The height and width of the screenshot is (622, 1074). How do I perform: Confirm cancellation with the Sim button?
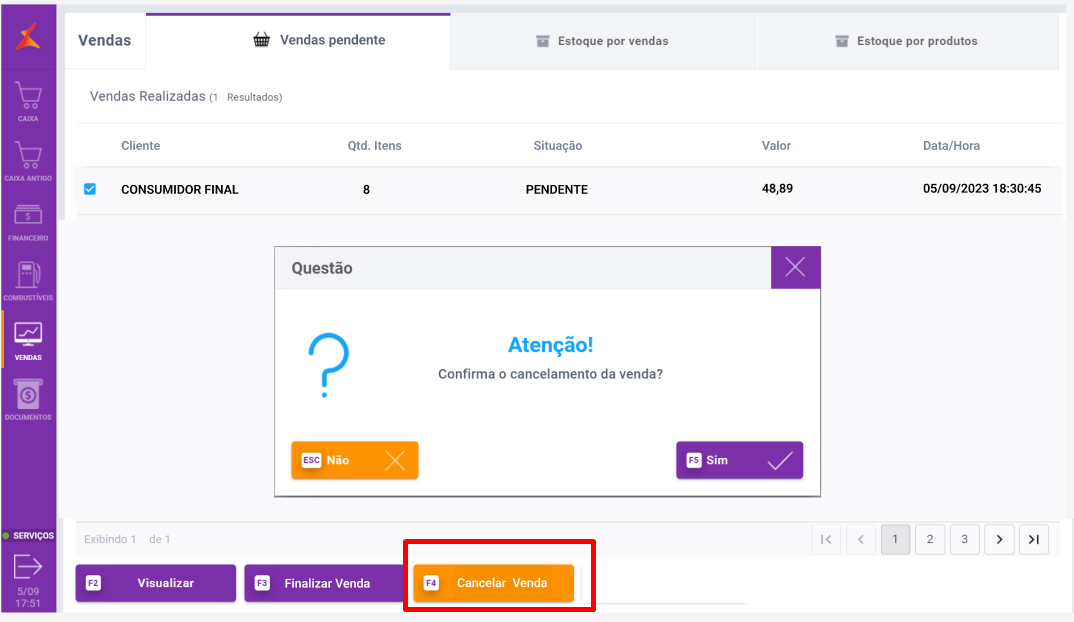tap(739, 460)
